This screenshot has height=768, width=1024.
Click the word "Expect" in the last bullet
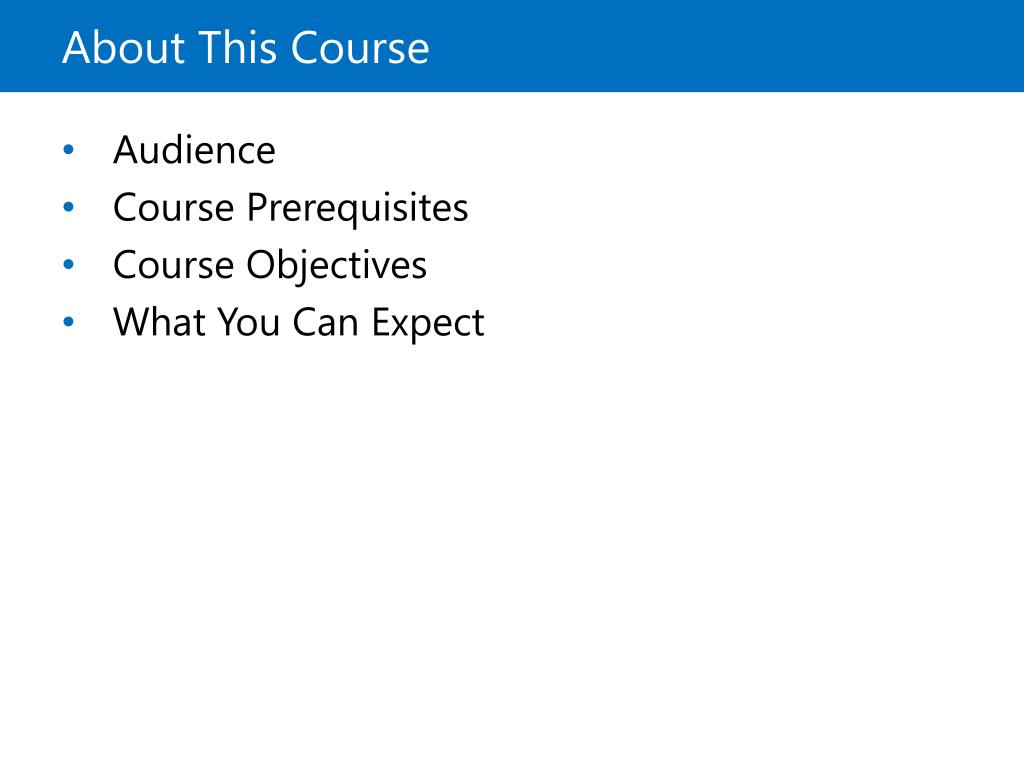(428, 324)
